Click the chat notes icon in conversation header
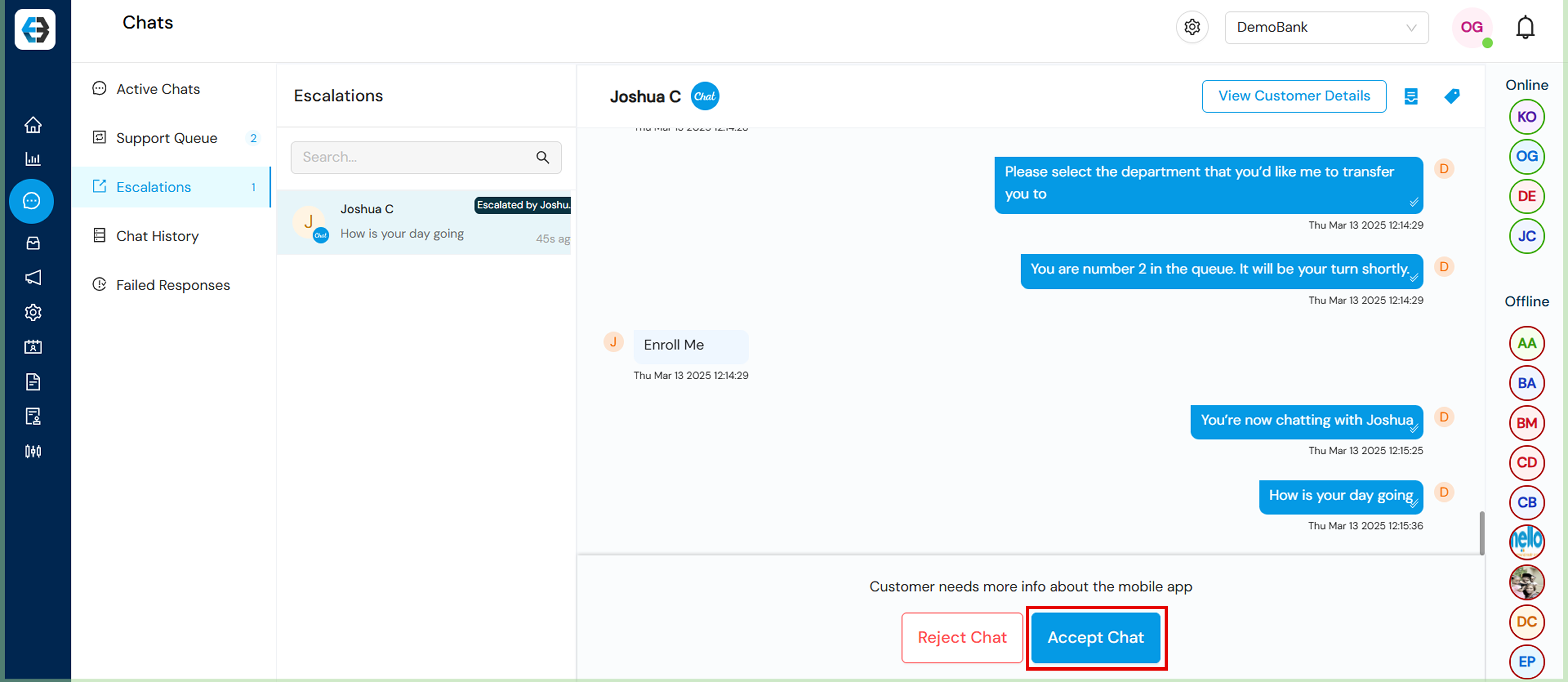The width and height of the screenshot is (1568, 682). 1411,96
